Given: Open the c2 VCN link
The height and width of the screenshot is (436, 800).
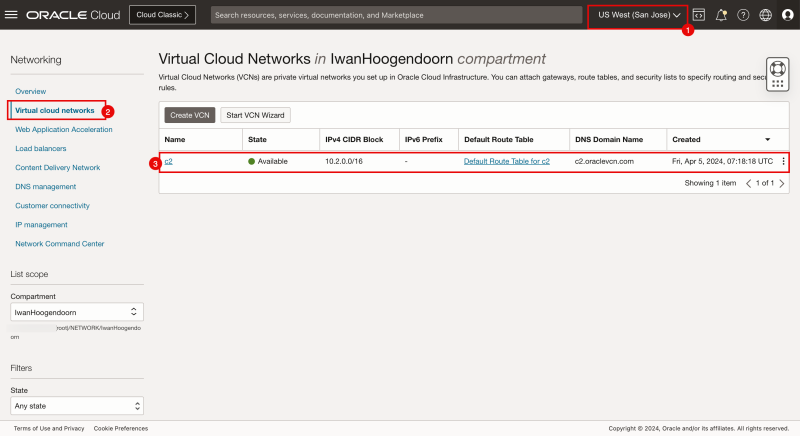Looking at the screenshot, I should pyautogui.click(x=169, y=162).
